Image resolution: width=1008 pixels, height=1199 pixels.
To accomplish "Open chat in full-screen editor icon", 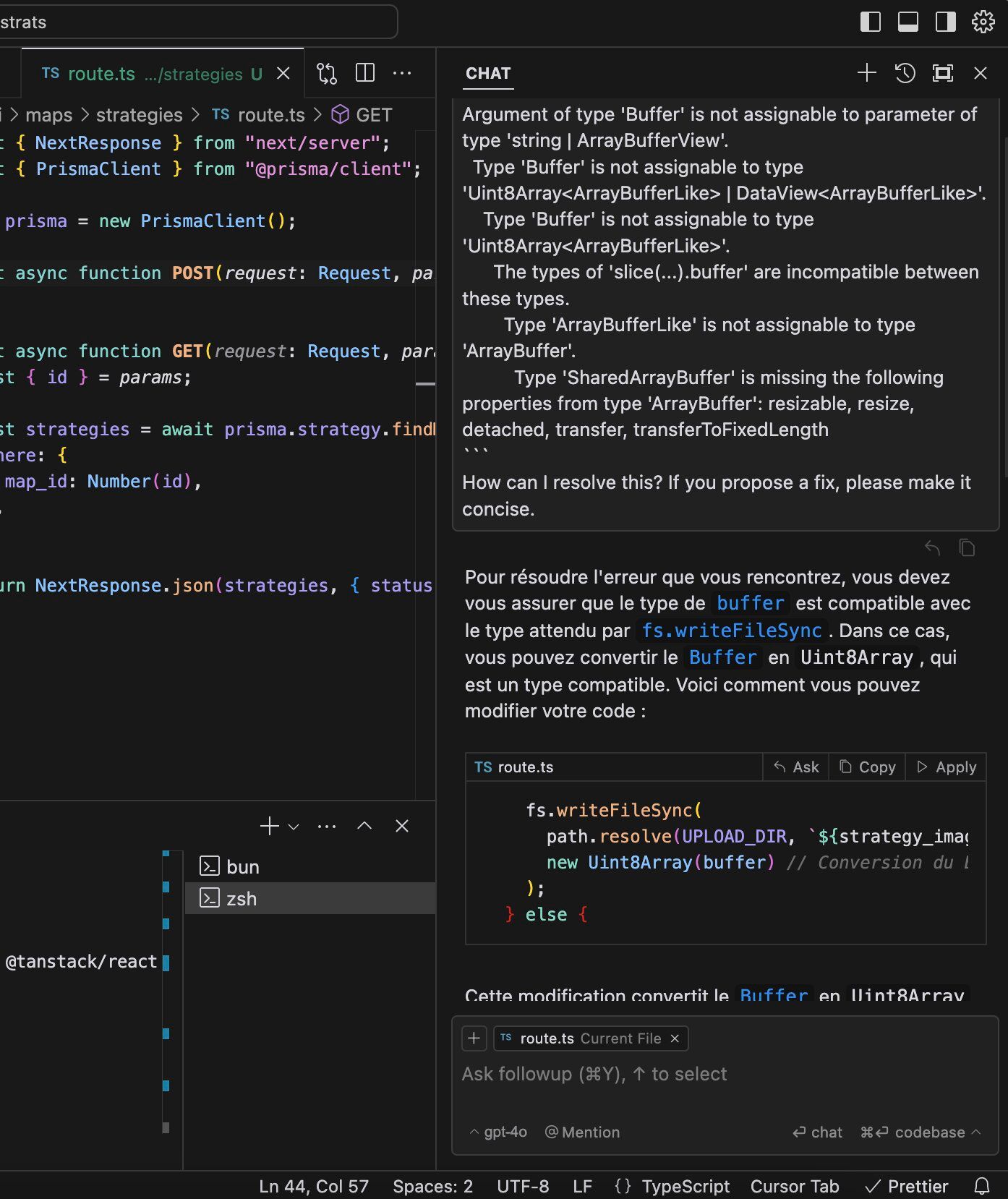I will click(x=943, y=73).
